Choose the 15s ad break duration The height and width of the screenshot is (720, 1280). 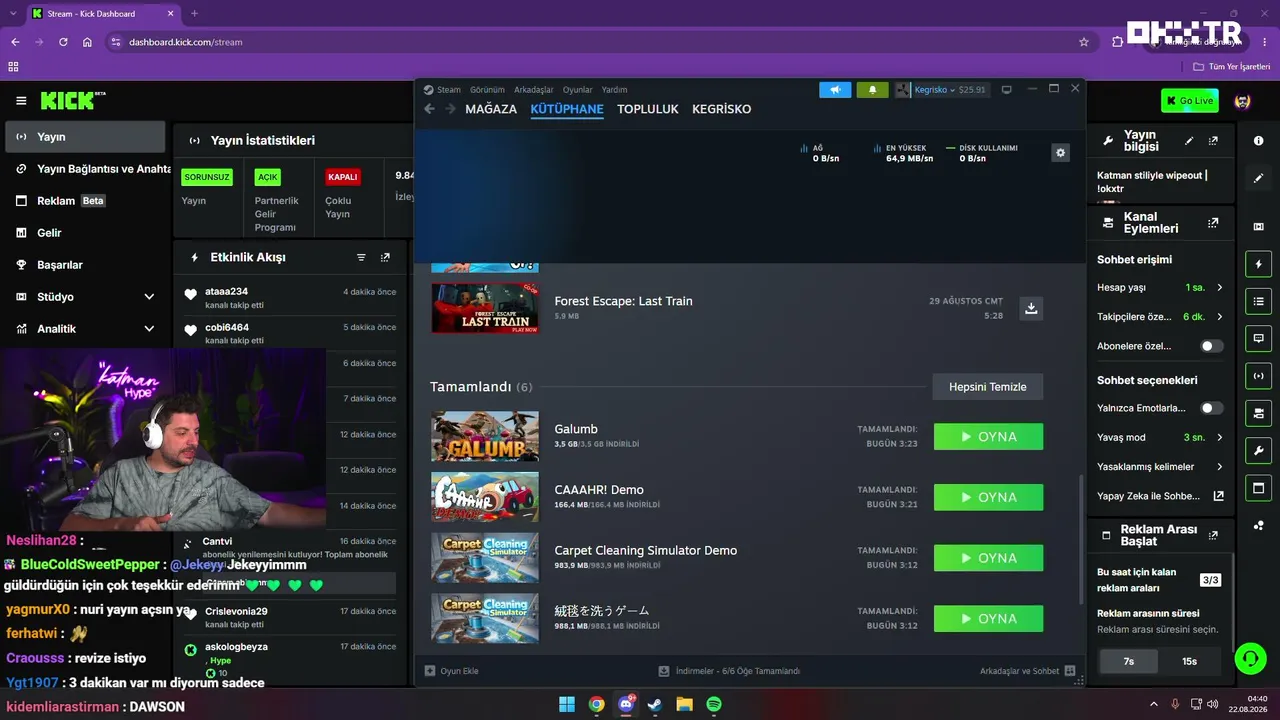[x=1189, y=661]
